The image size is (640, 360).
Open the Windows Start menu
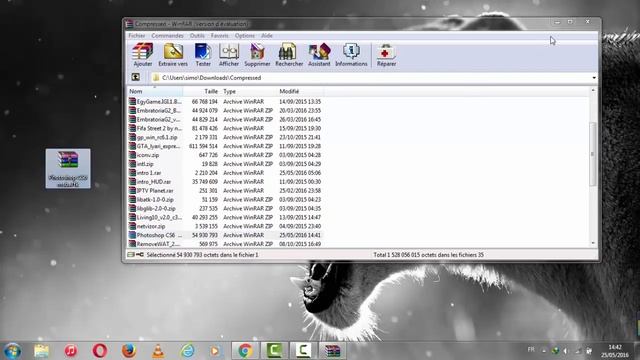coord(12,351)
